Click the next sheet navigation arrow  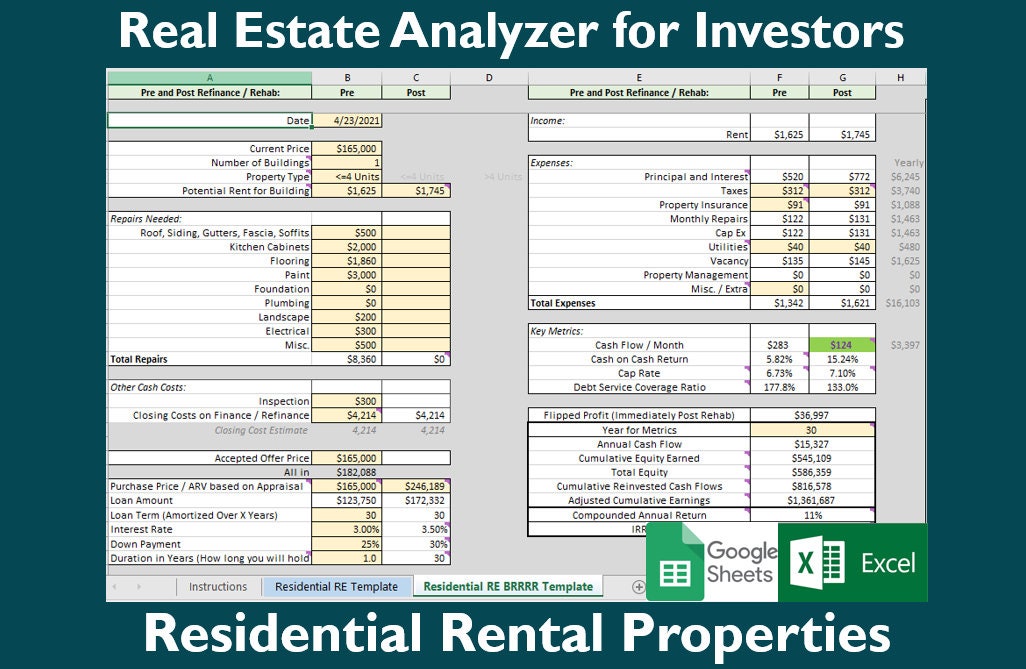(x=139, y=587)
